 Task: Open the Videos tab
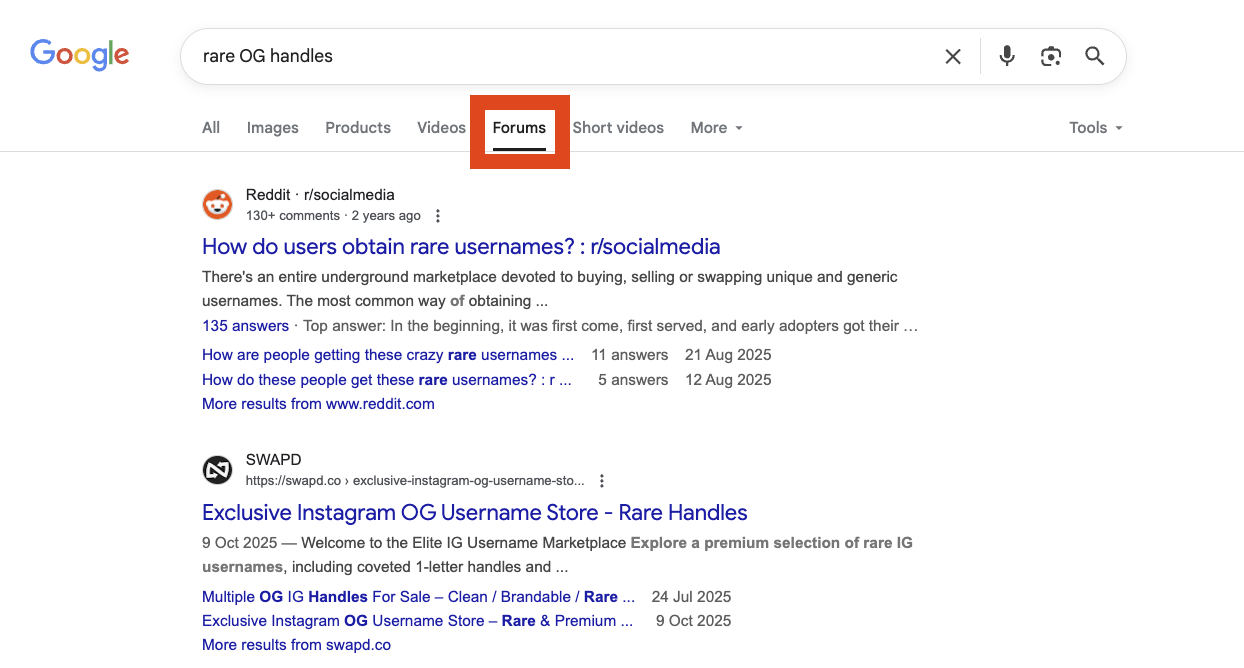coord(441,128)
